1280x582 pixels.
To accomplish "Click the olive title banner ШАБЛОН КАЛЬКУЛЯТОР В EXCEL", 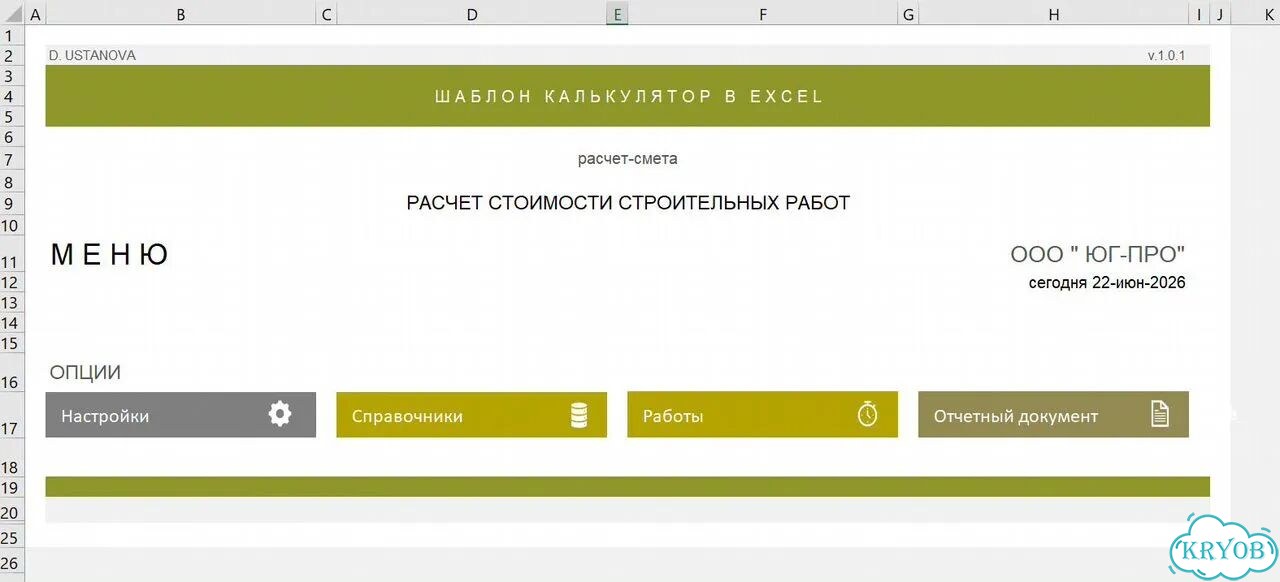I will [628, 96].
